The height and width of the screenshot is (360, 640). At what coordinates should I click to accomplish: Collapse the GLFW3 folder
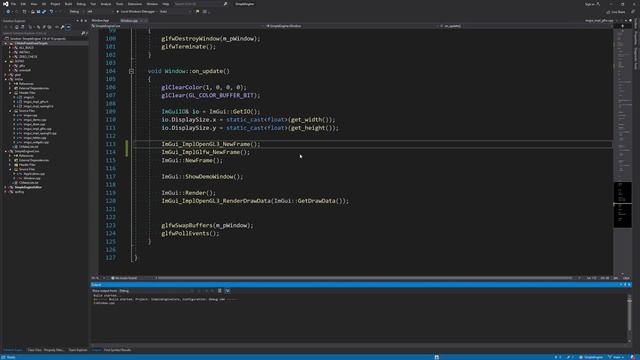[6, 61]
